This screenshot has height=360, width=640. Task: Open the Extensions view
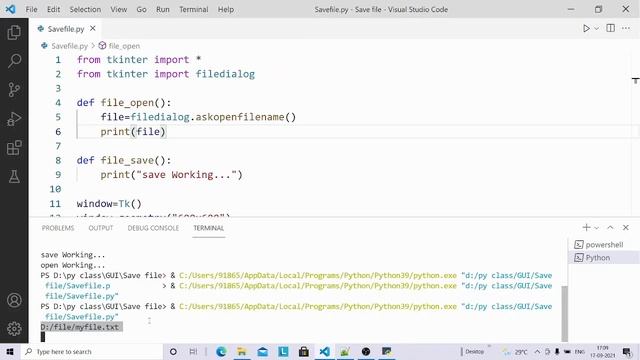click(14, 148)
